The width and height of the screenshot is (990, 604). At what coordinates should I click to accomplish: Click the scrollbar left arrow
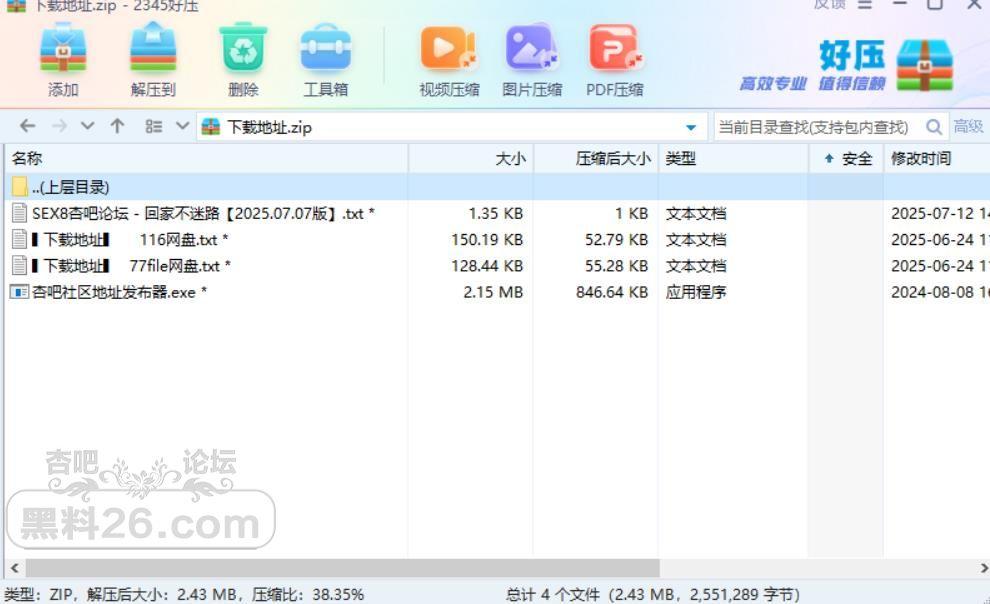point(15,567)
